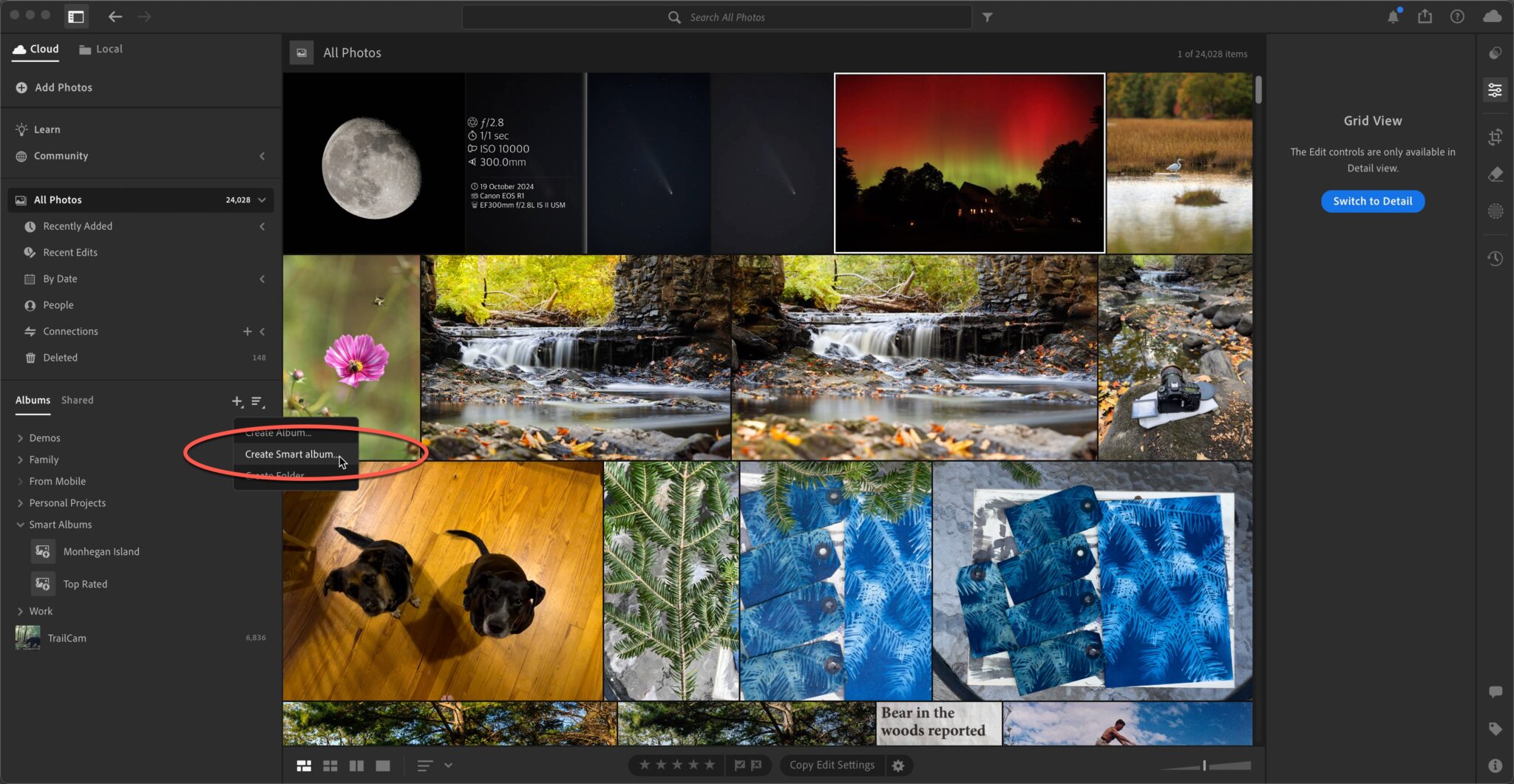Reject the selected photo with reject flag
Viewport: 1514px width, 784px height.
(756, 765)
